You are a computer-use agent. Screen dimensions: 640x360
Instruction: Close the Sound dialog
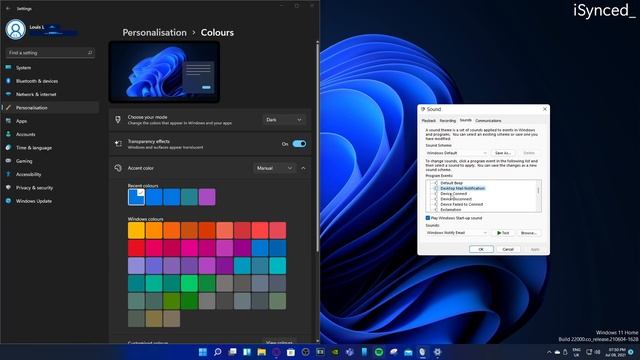[x=544, y=109]
